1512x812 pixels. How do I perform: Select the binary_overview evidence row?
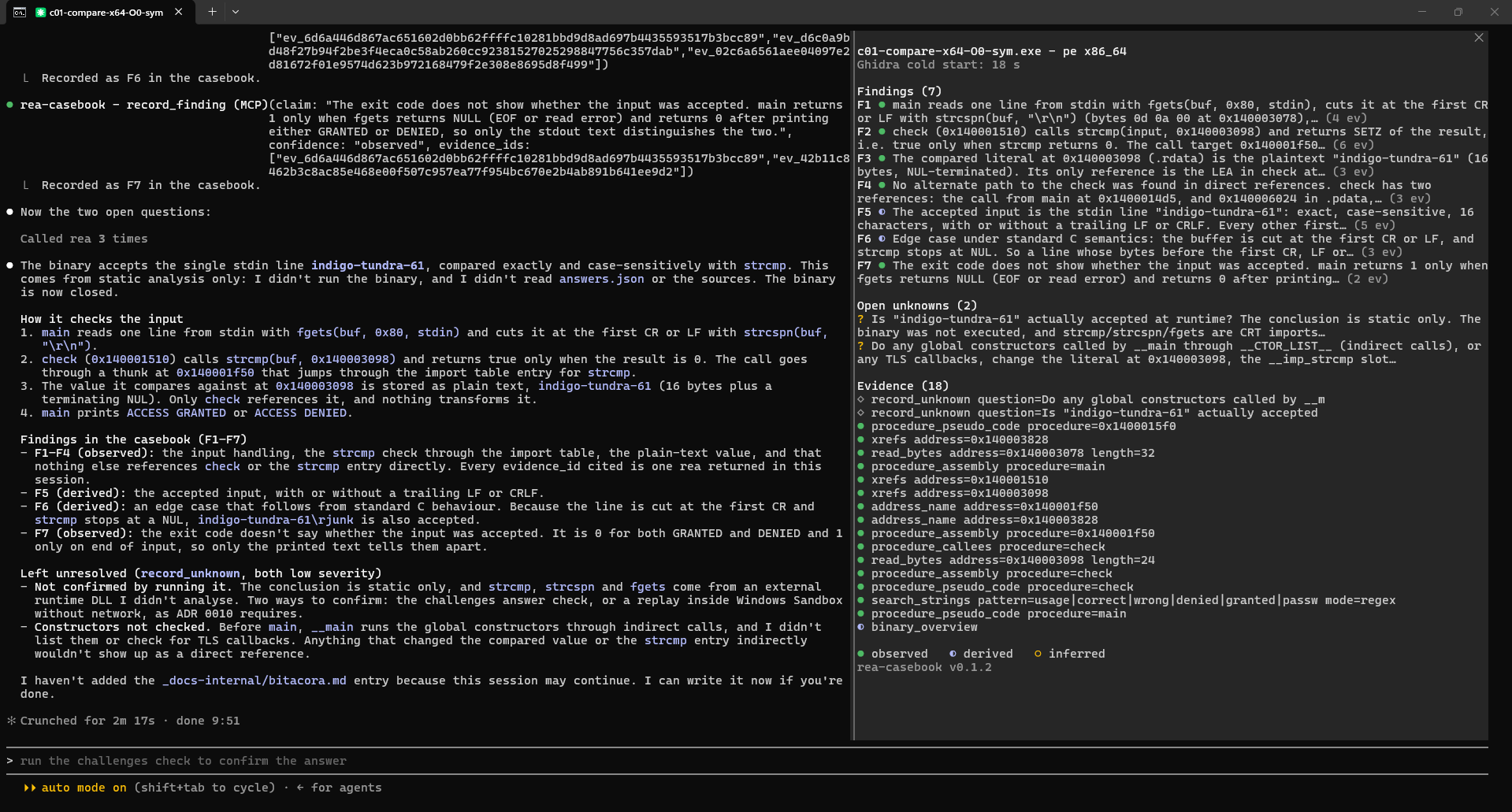coord(918,627)
